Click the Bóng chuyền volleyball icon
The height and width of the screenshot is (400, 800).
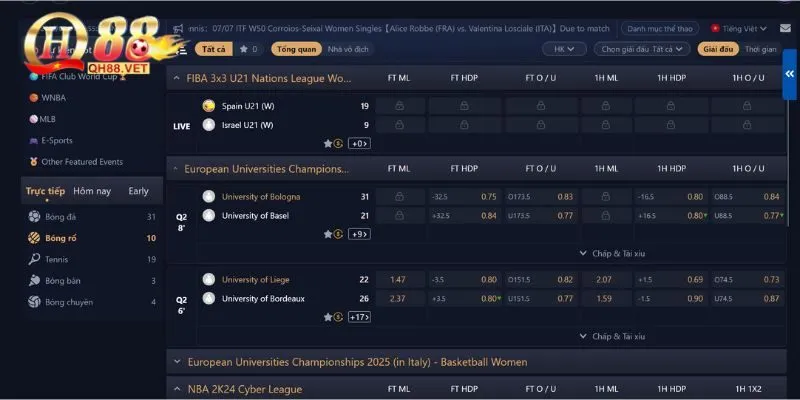pyautogui.click(x=35, y=301)
